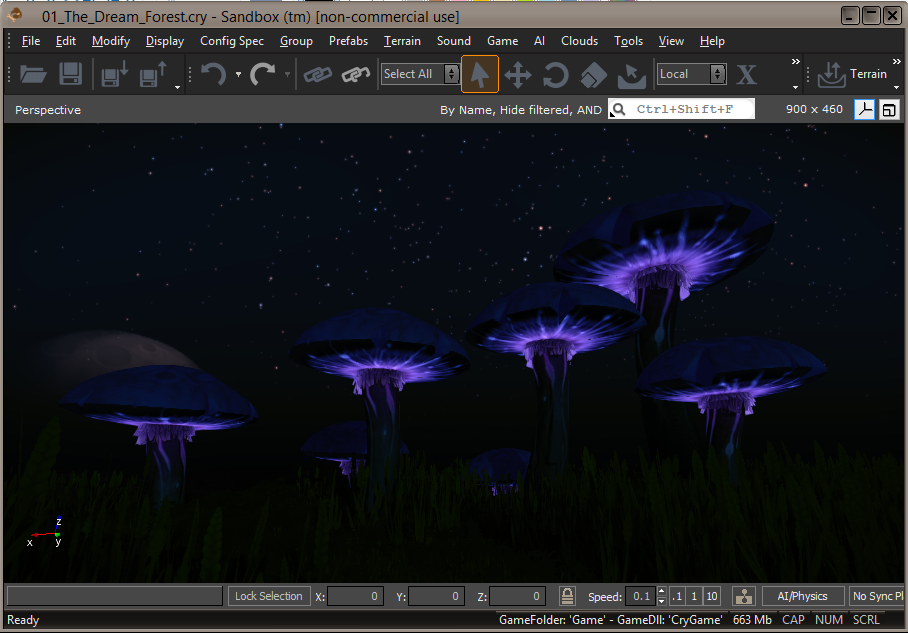Click the Lock Selection button

(269, 596)
